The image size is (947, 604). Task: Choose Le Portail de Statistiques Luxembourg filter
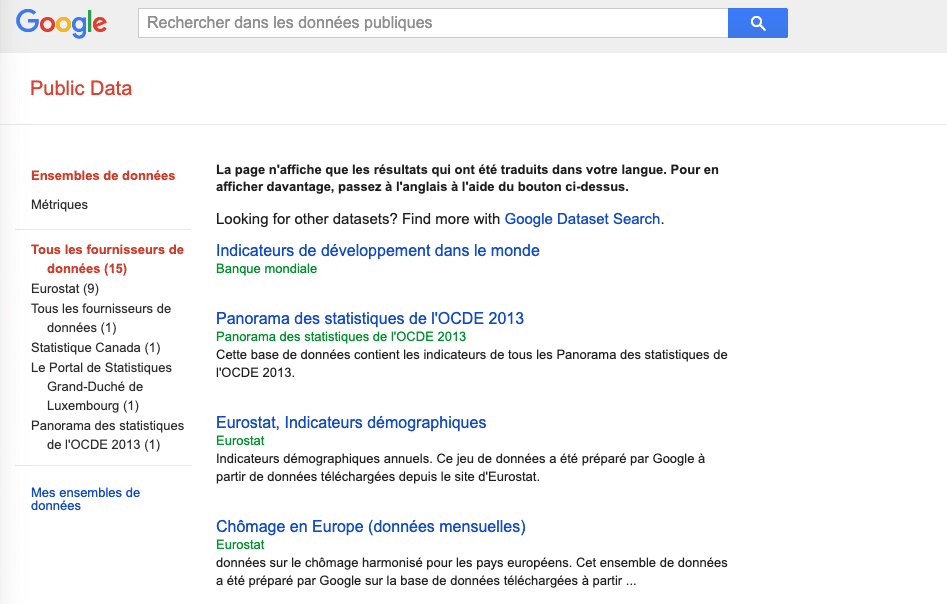tap(101, 387)
